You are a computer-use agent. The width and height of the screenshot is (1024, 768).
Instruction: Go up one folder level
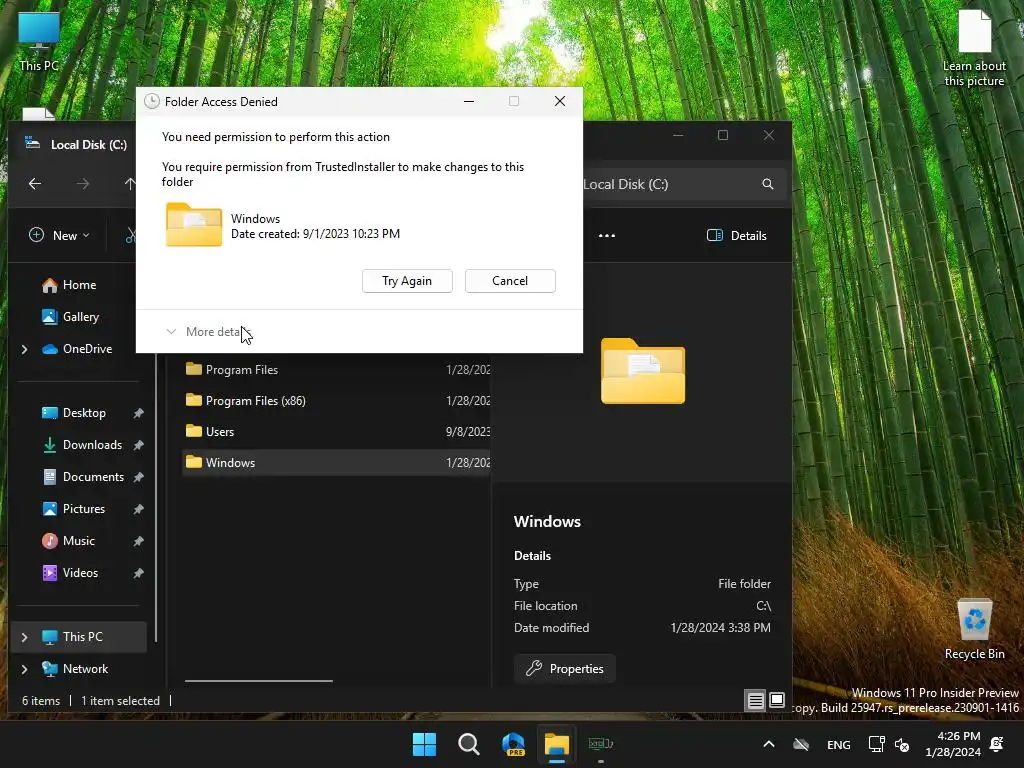tap(130, 184)
